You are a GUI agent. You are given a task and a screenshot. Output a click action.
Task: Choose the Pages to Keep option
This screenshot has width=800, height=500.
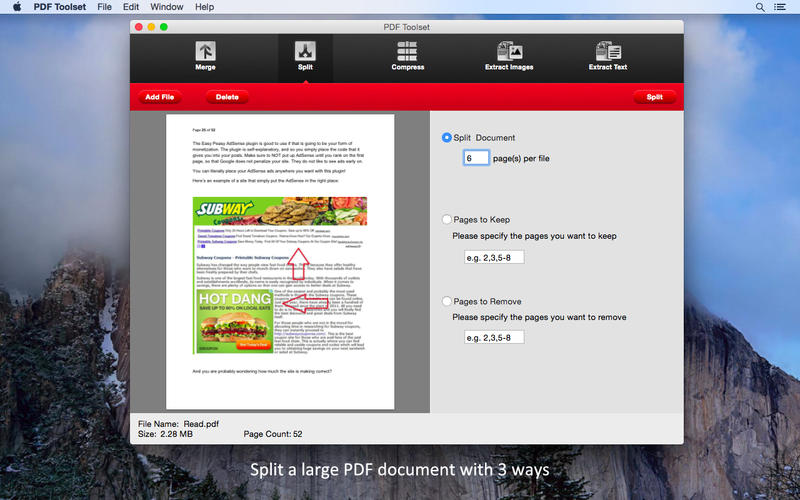point(446,219)
